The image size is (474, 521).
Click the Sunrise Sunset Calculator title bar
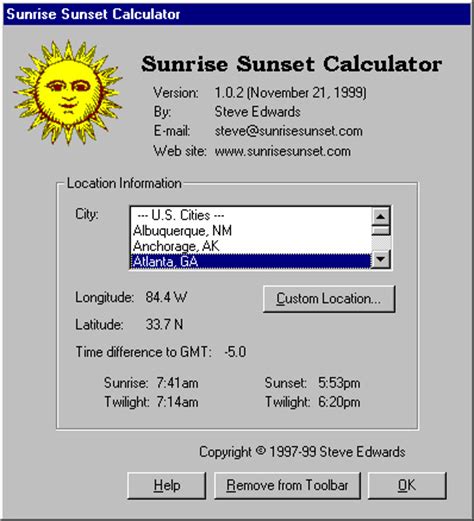click(237, 14)
